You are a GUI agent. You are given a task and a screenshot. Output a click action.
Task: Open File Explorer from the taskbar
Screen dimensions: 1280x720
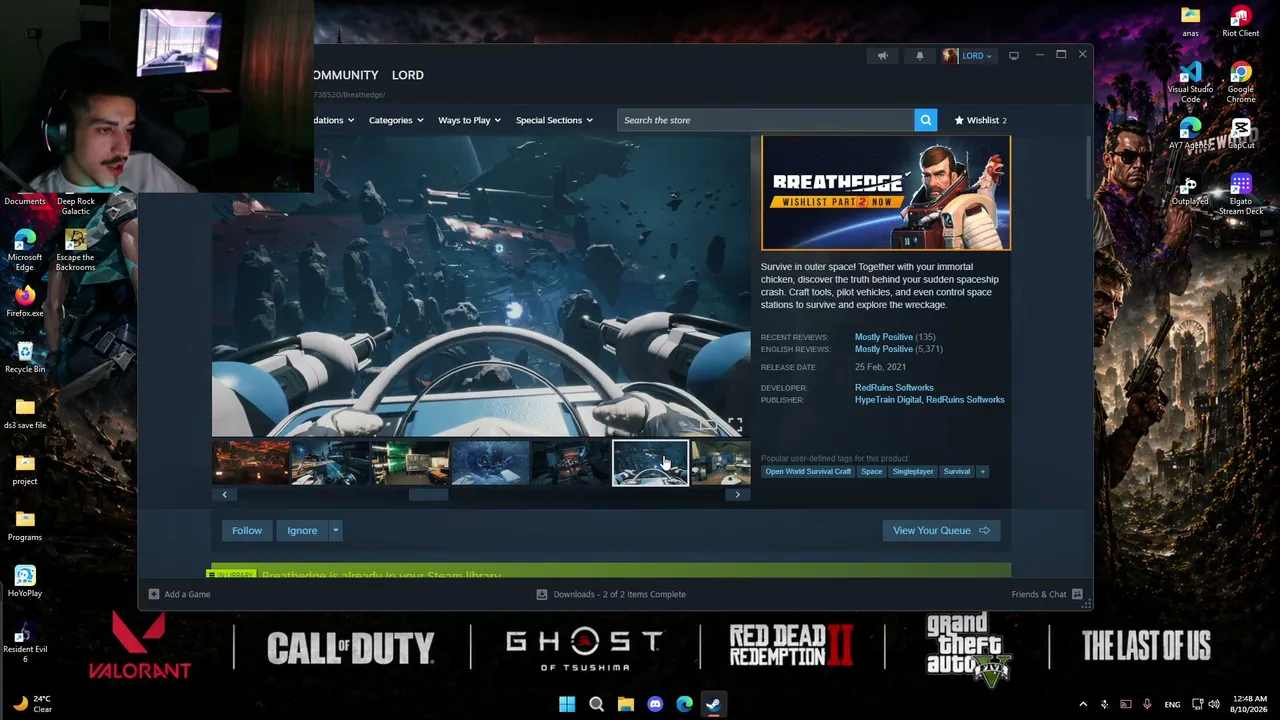(626, 704)
